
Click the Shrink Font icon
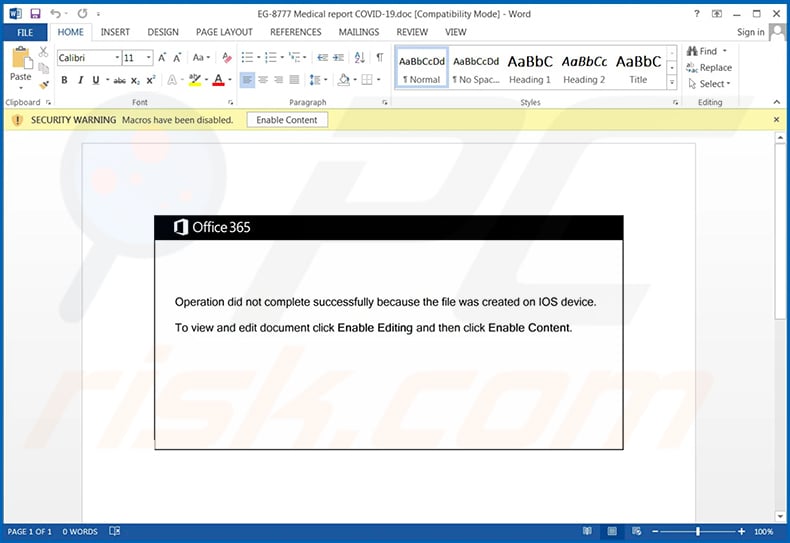[177, 57]
